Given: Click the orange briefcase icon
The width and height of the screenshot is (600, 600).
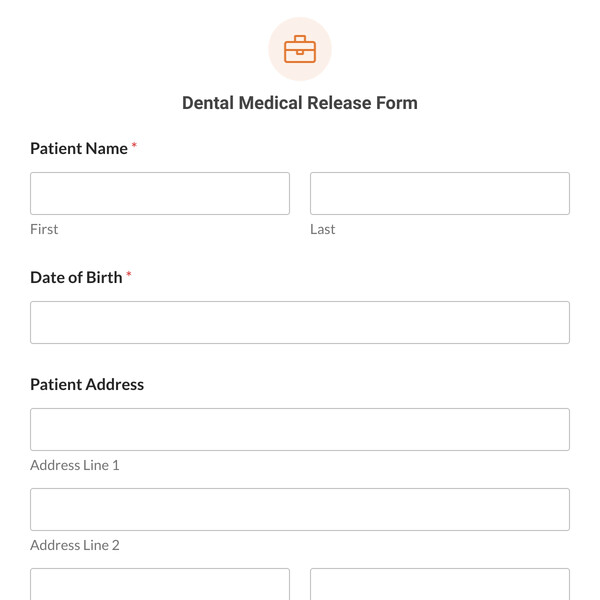Looking at the screenshot, I should (x=300, y=49).
